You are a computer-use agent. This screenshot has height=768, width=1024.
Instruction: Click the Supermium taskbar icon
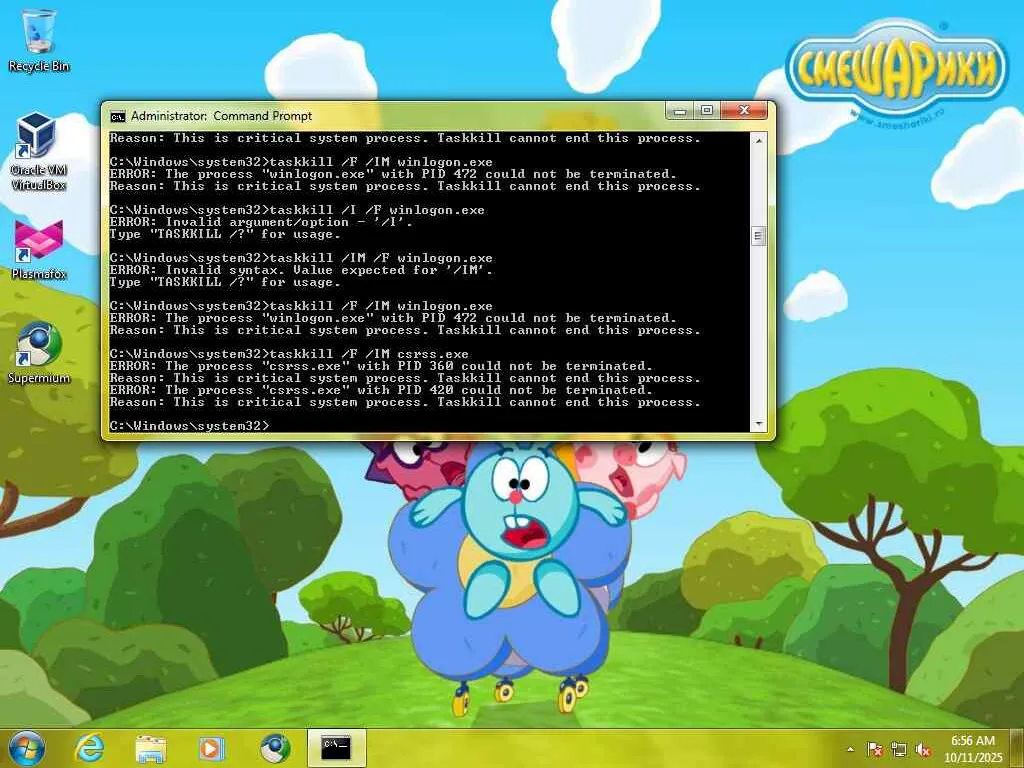point(274,748)
